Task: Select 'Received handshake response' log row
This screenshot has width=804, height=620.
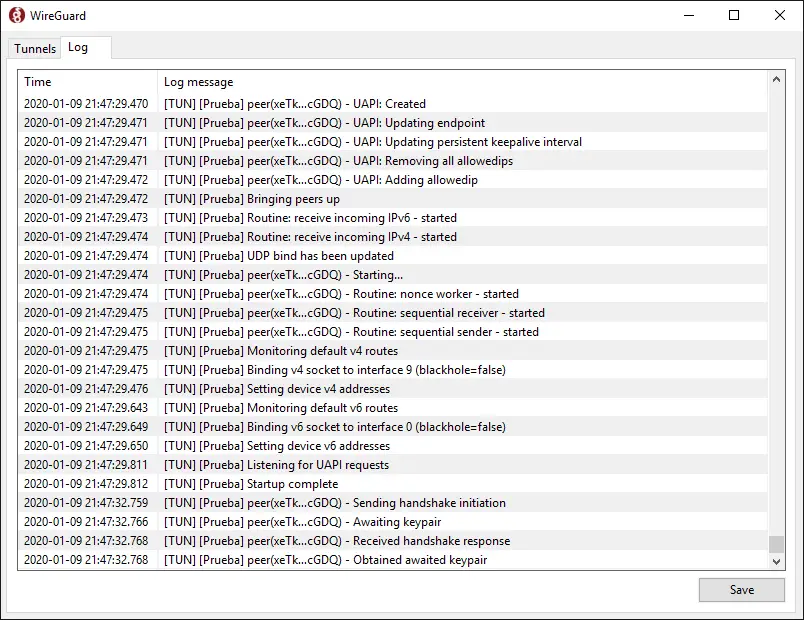Action: coord(393,540)
